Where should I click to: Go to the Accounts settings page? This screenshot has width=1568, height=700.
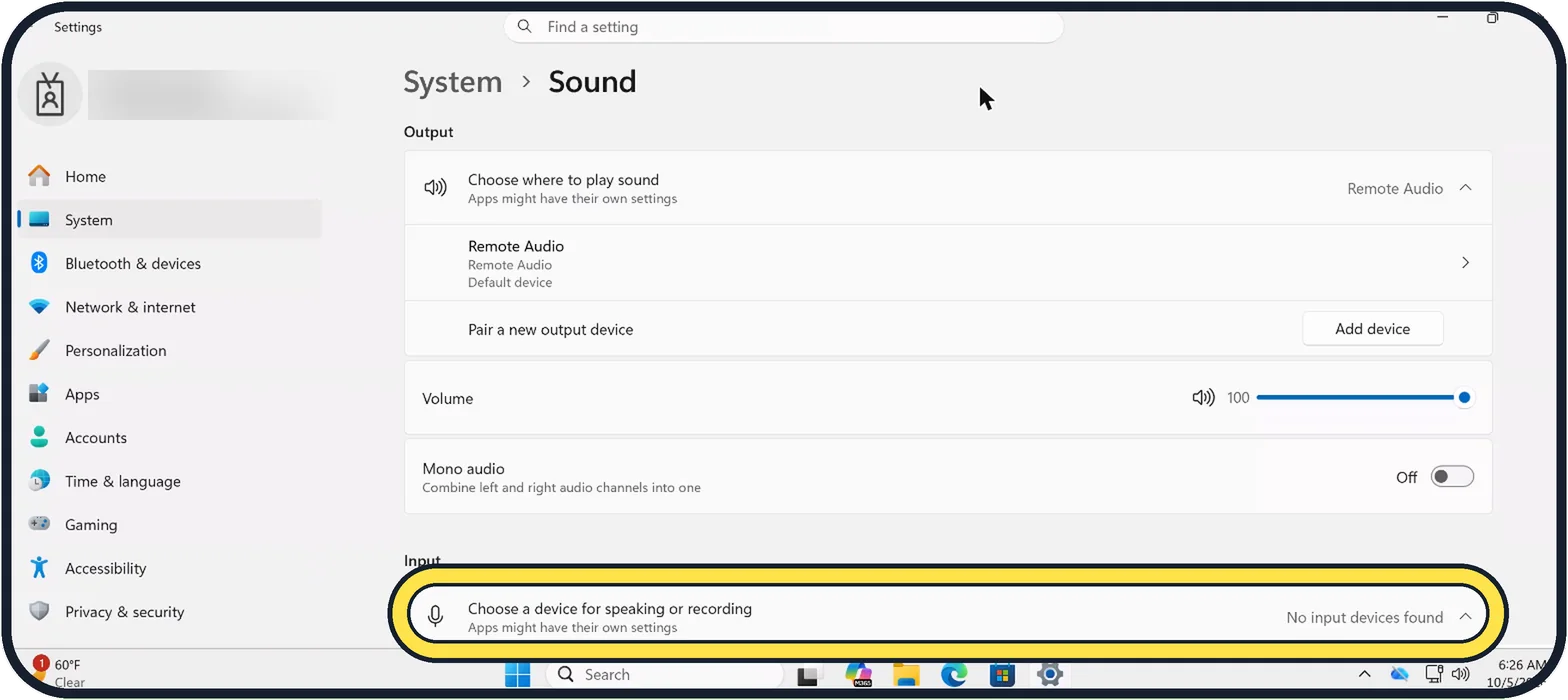click(170, 437)
